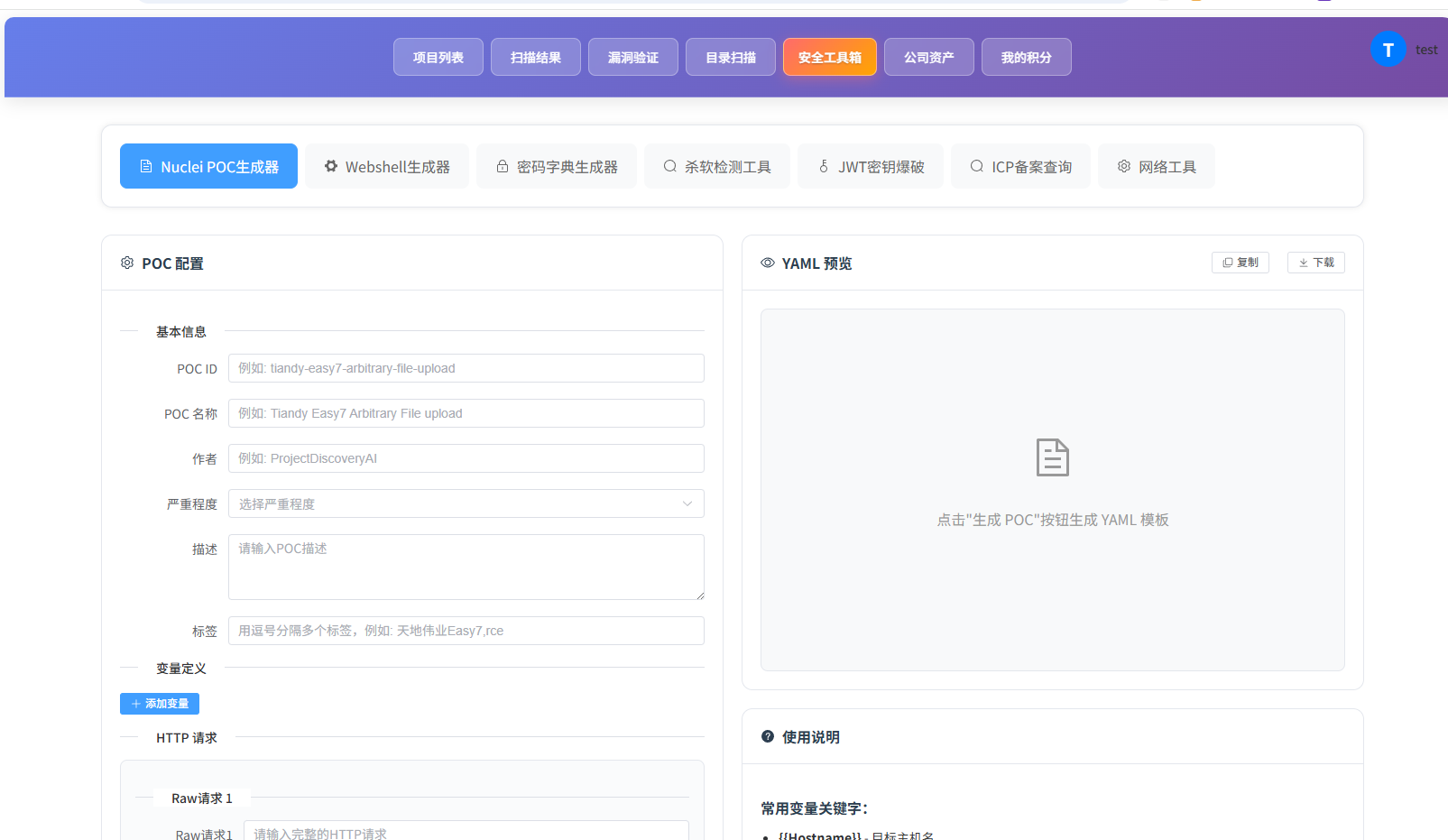
Task: Click the search icon on 杀软检测工具
Action: click(670, 166)
